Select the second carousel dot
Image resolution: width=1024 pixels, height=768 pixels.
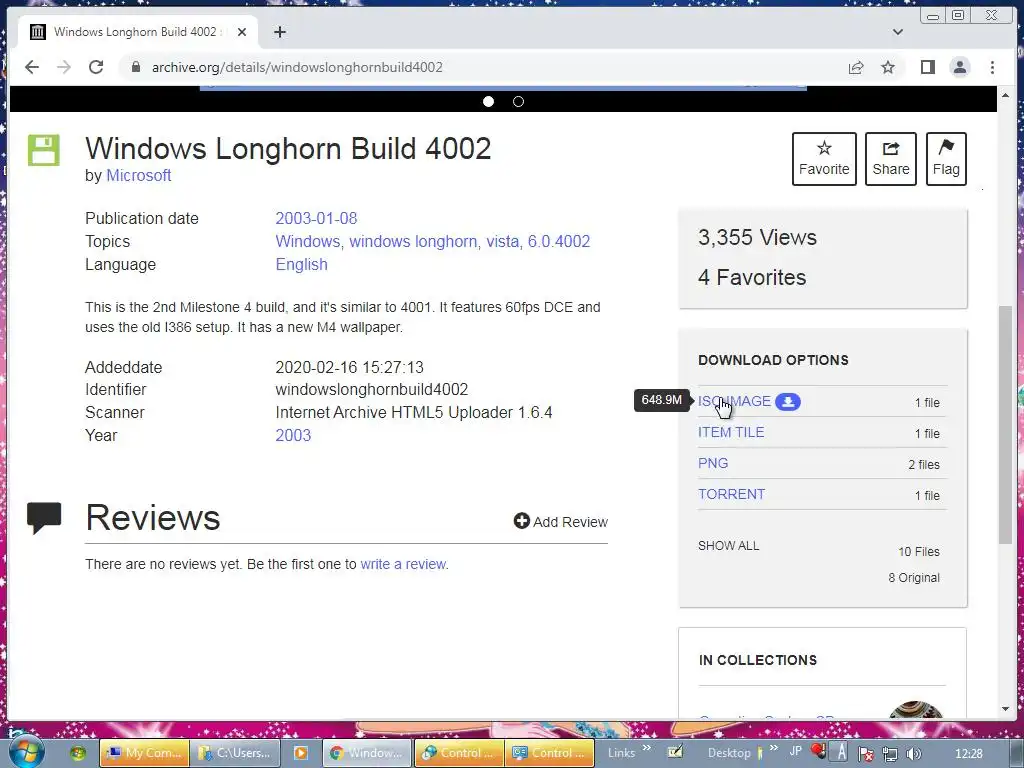(519, 101)
